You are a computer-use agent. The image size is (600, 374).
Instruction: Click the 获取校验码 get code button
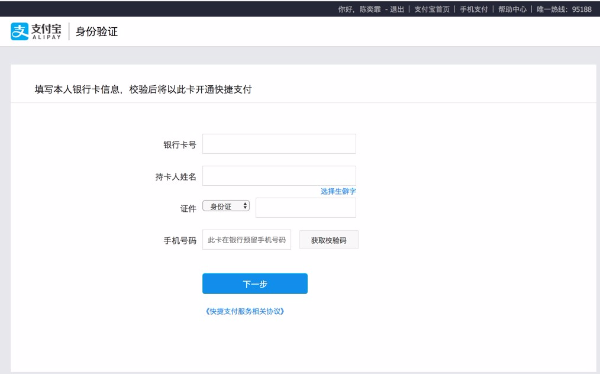pyautogui.click(x=329, y=240)
